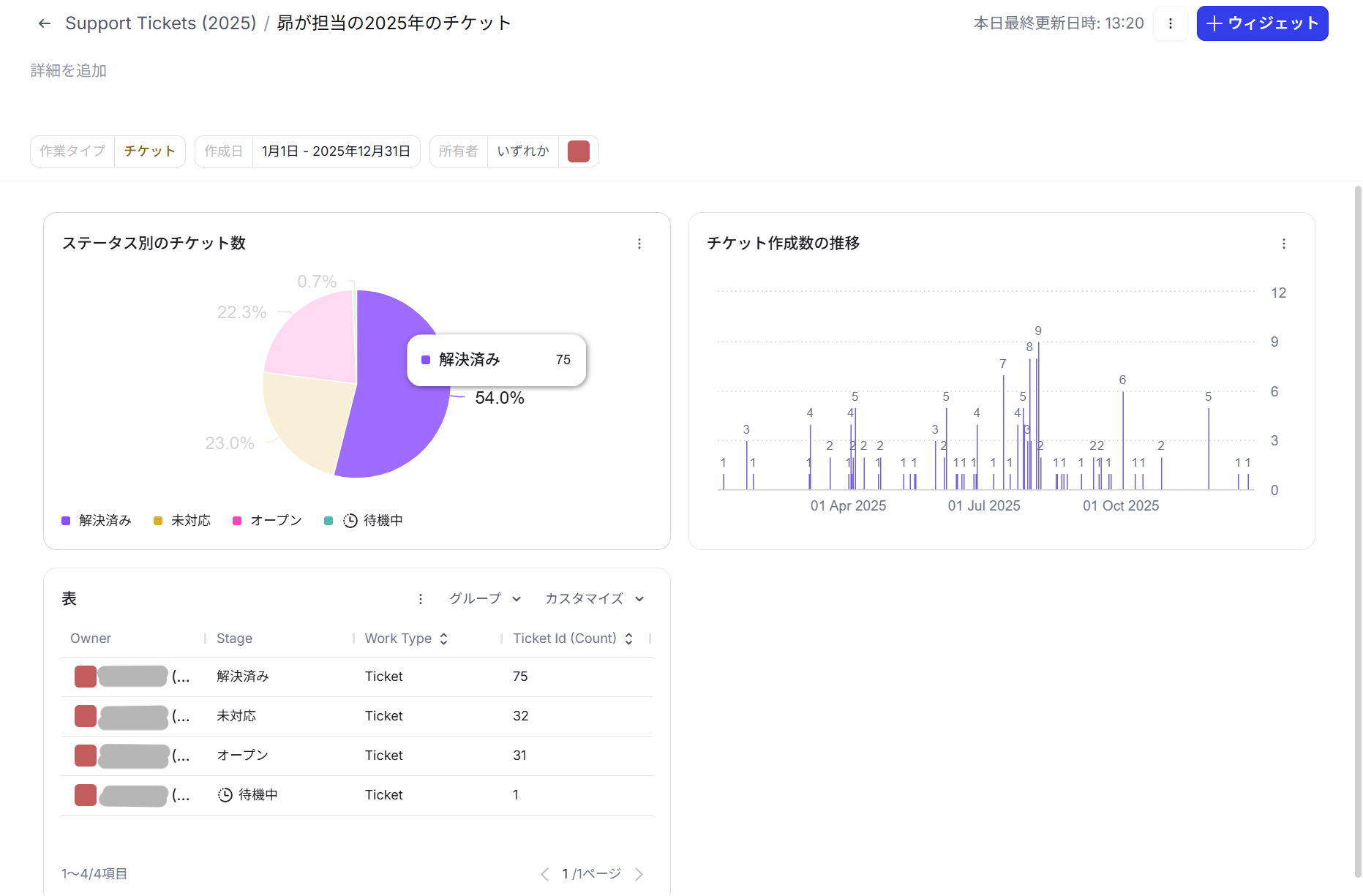Open the 作成日 date range field
The image size is (1363, 896).
click(336, 151)
